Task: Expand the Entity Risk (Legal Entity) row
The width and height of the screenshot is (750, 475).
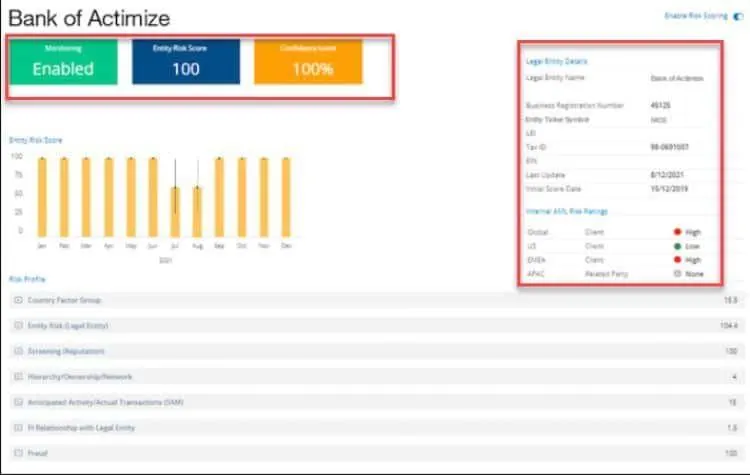Action: click(x=18, y=326)
